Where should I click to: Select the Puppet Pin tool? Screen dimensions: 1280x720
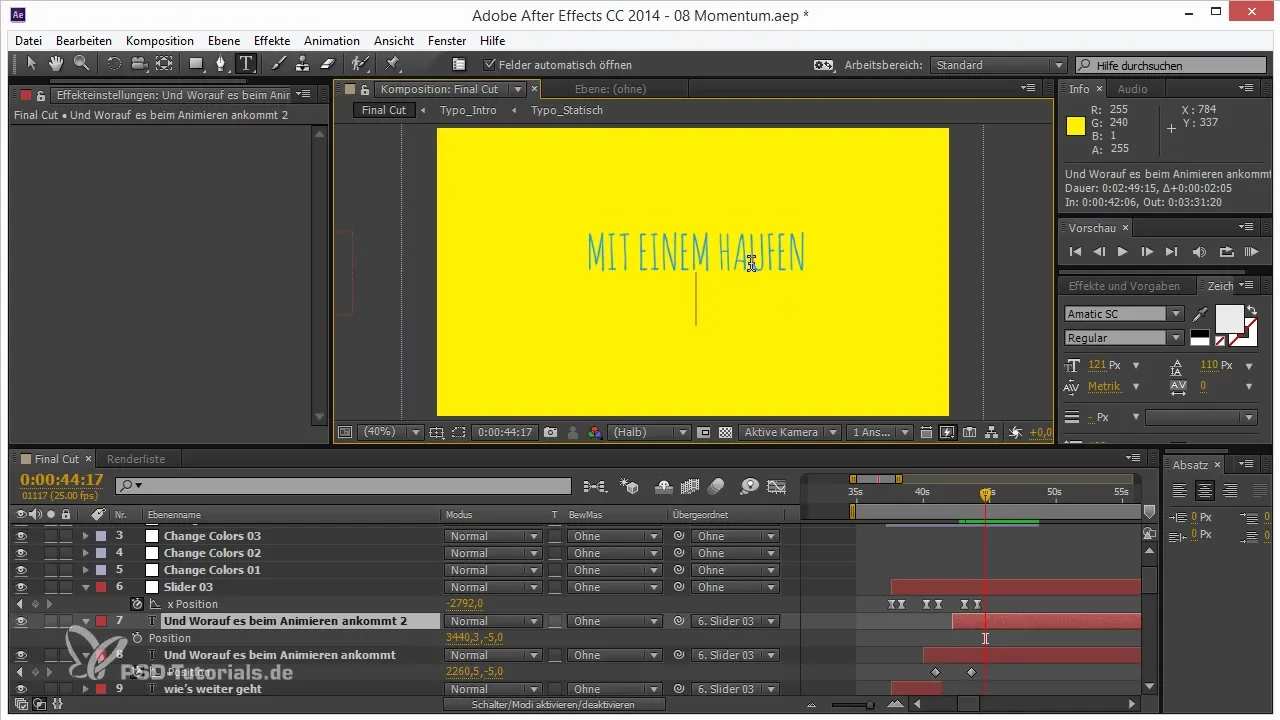pos(392,64)
